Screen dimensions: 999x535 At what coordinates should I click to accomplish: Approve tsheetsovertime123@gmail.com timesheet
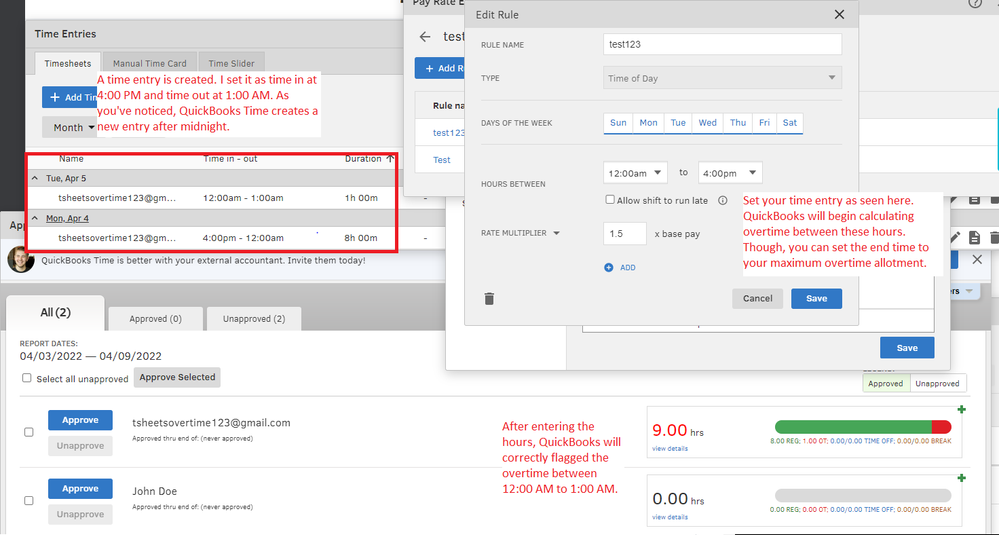click(80, 420)
